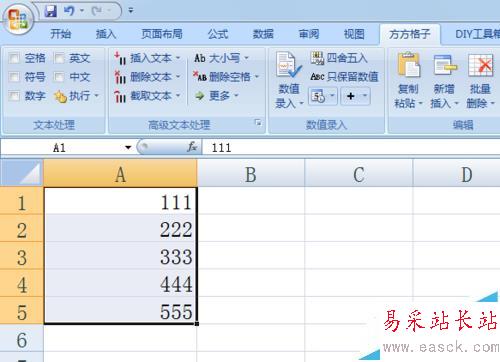
Task: Open the 公式 tab
Action: click(x=218, y=34)
